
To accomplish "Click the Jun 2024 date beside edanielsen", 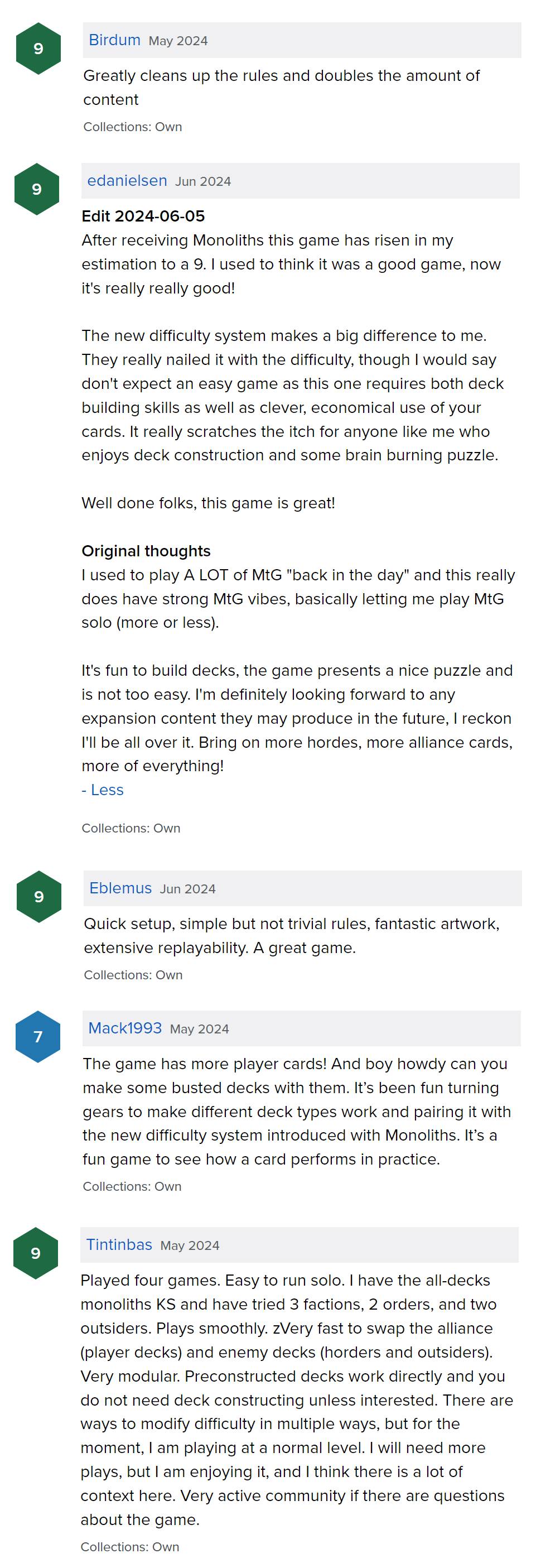I will (203, 181).
